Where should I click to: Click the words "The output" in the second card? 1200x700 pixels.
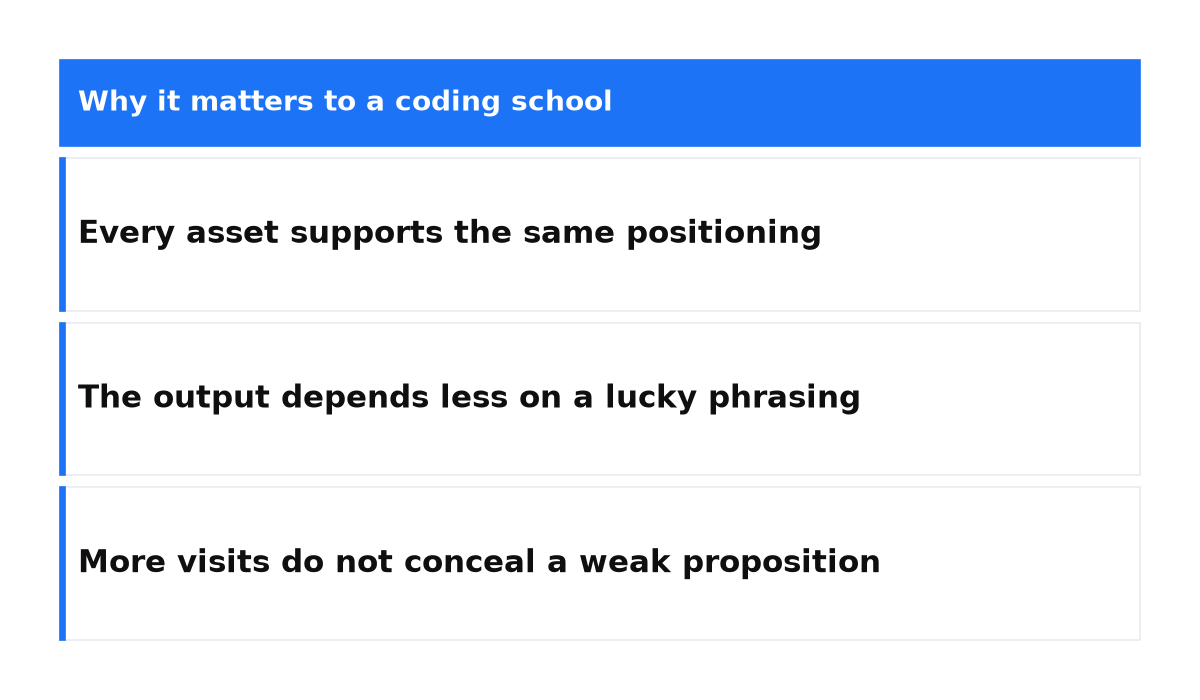175,398
